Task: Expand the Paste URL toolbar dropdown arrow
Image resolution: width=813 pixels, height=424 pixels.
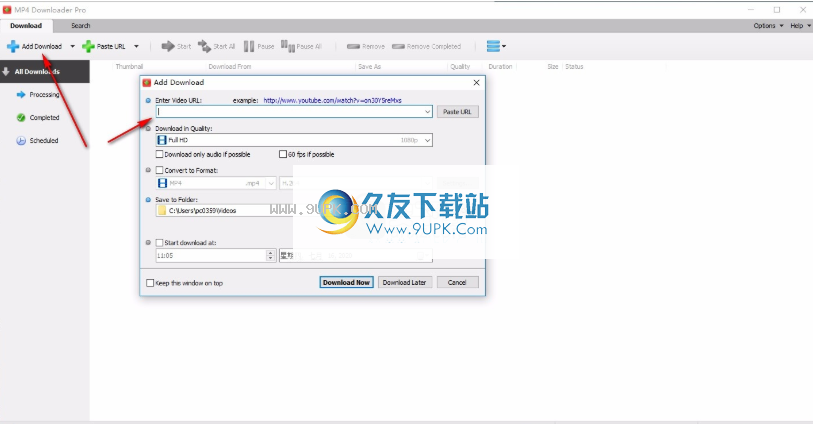Action: pos(136,47)
